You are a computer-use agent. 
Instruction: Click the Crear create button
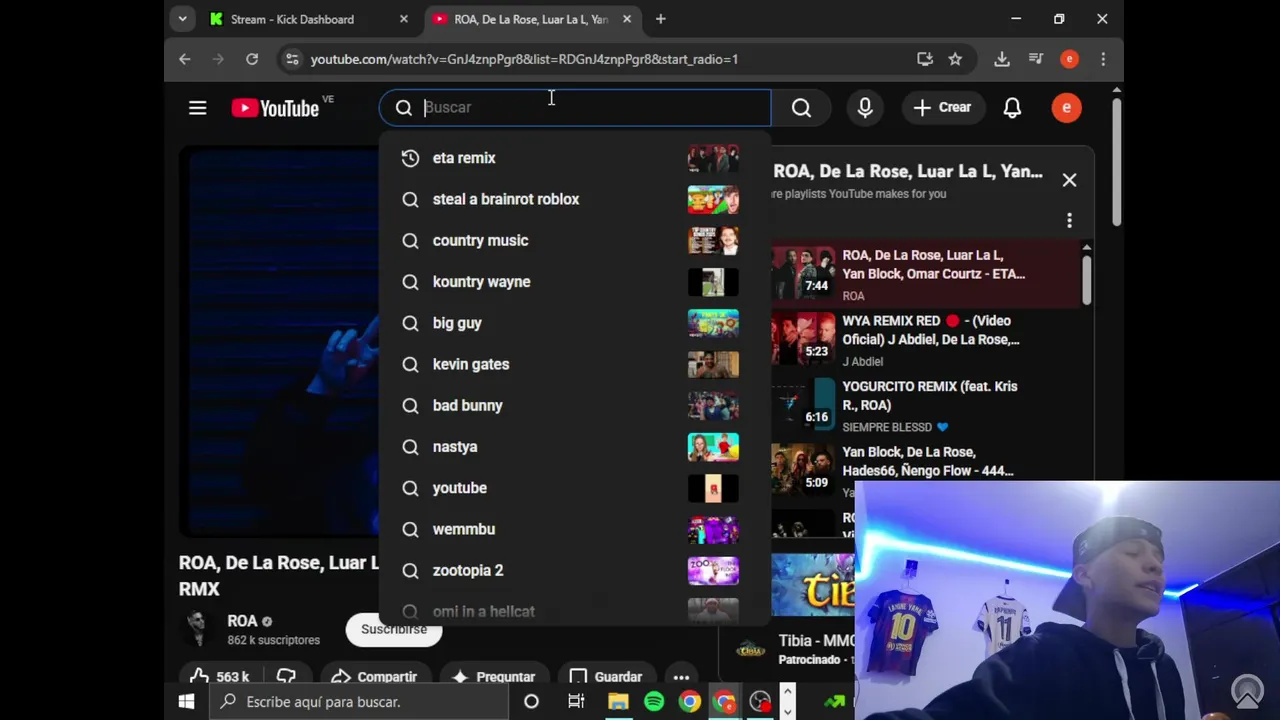click(x=942, y=108)
